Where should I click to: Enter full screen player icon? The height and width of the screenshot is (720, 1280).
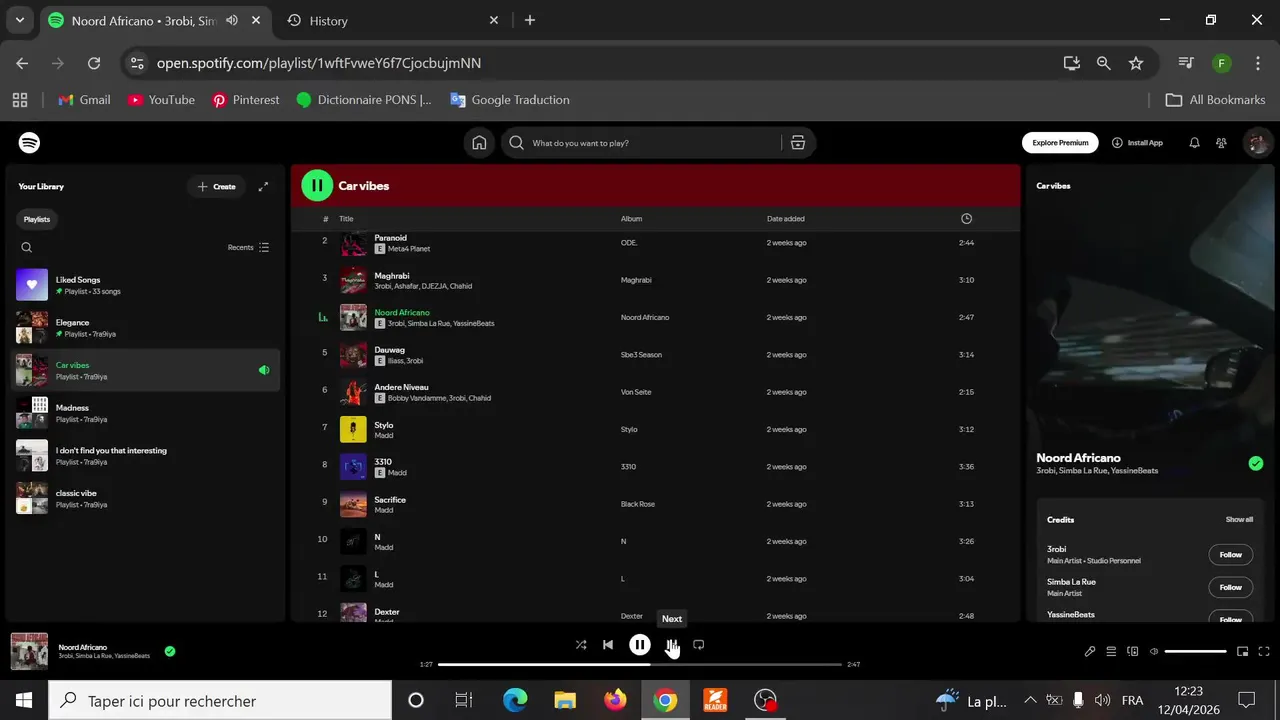[1264, 651]
